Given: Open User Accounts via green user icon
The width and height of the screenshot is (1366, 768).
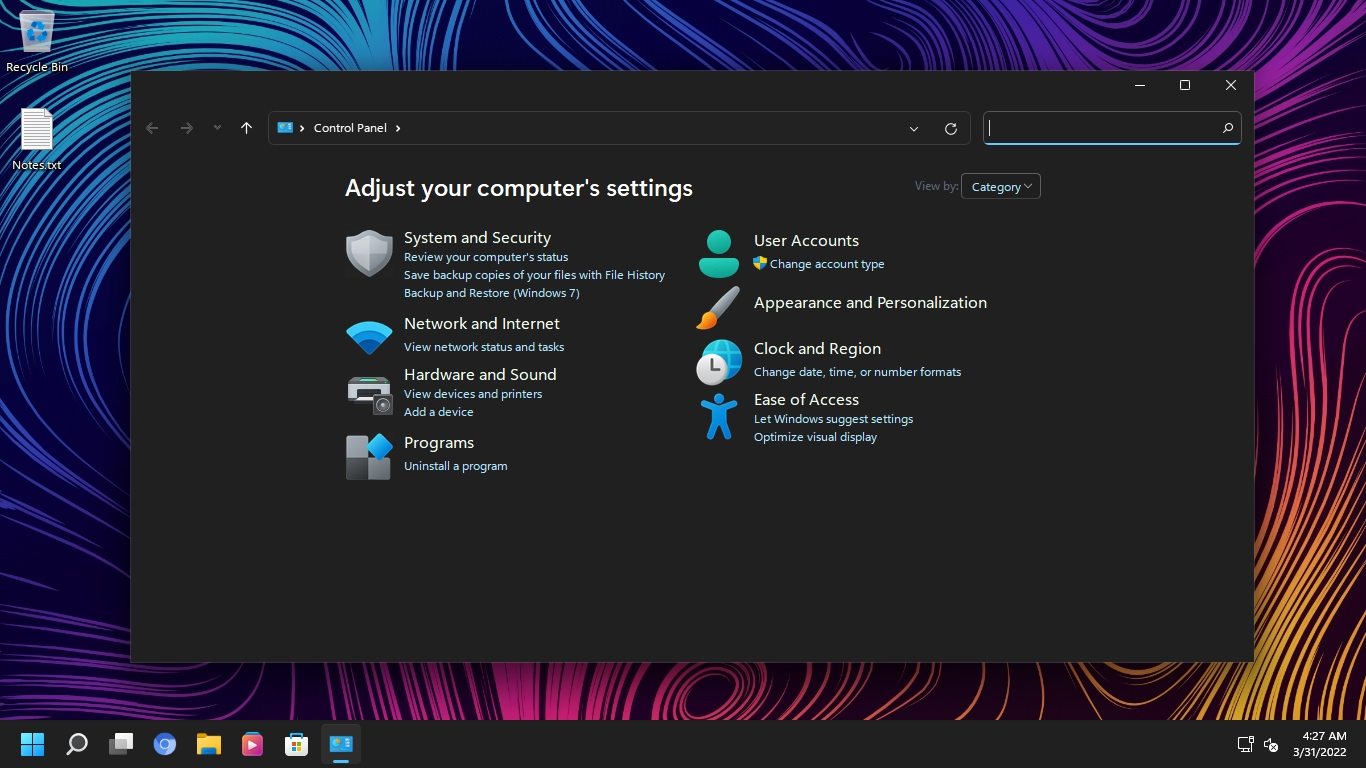Looking at the screenshot, I should click(718, 251).
